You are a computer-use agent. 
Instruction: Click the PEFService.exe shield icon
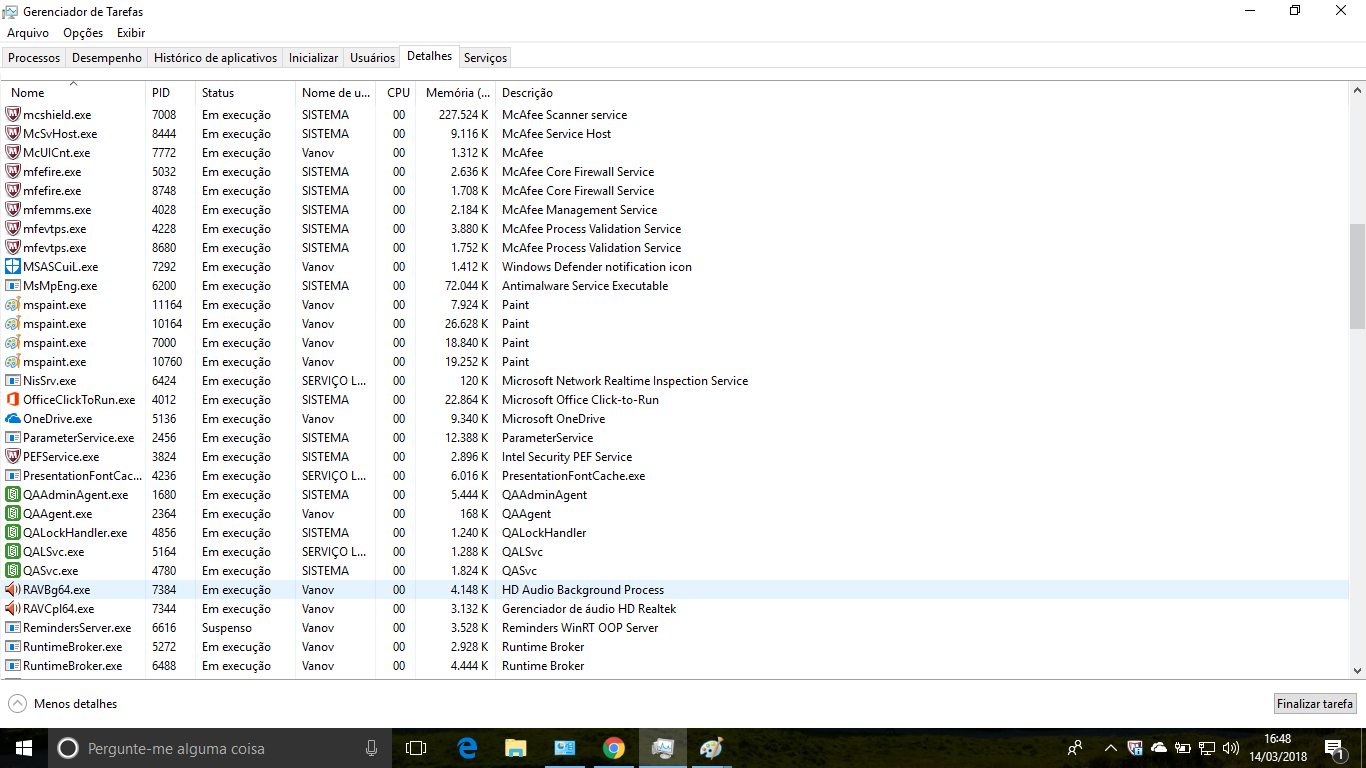13,457
